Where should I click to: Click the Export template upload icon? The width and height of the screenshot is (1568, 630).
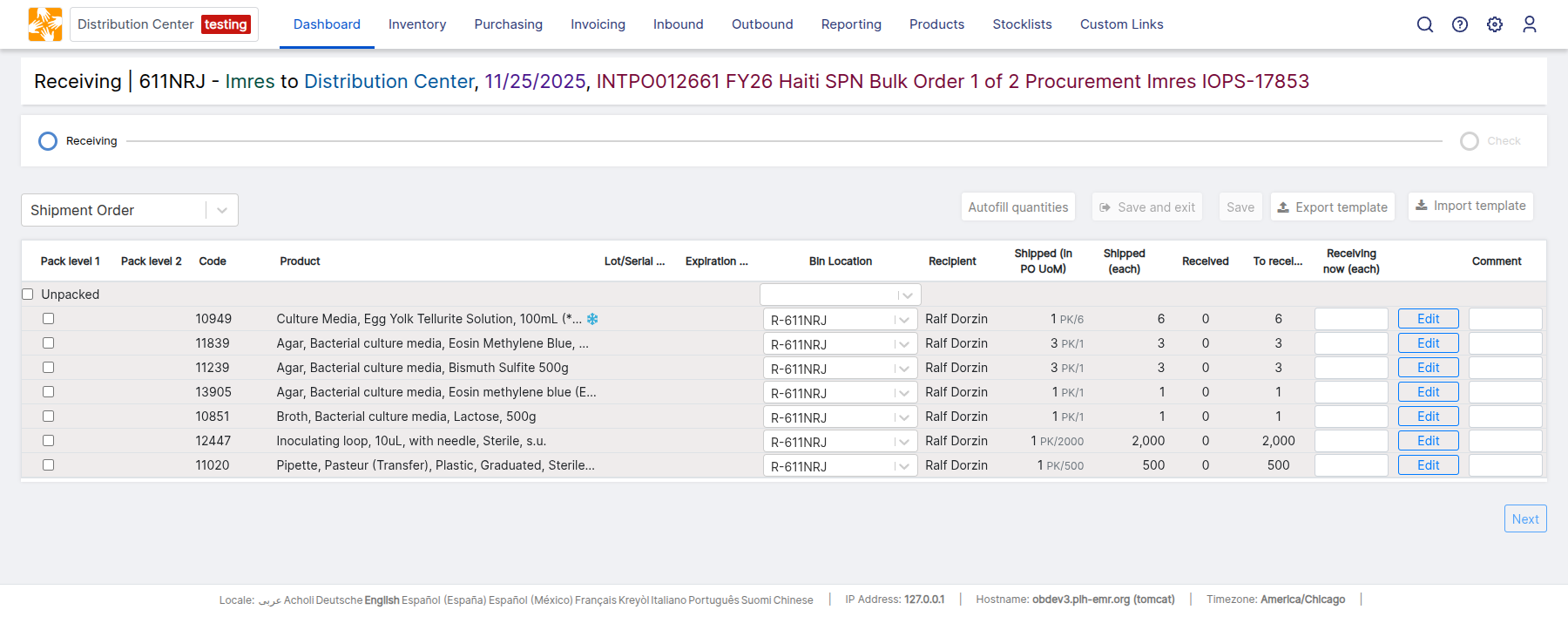[1283, 207]
